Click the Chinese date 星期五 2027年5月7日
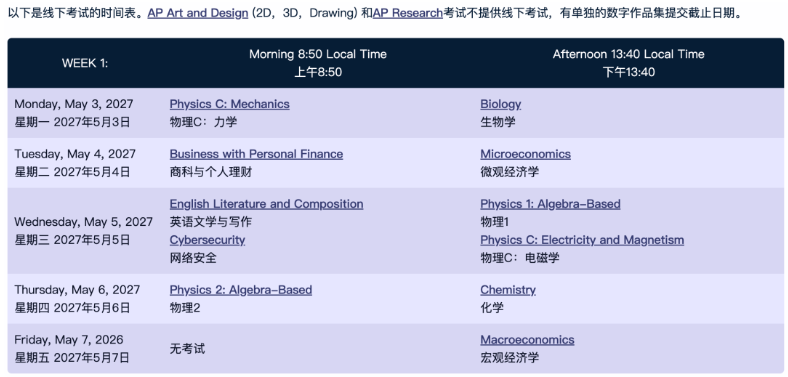Viewport: 788px width, 377px height. click(x=72, y=358)
